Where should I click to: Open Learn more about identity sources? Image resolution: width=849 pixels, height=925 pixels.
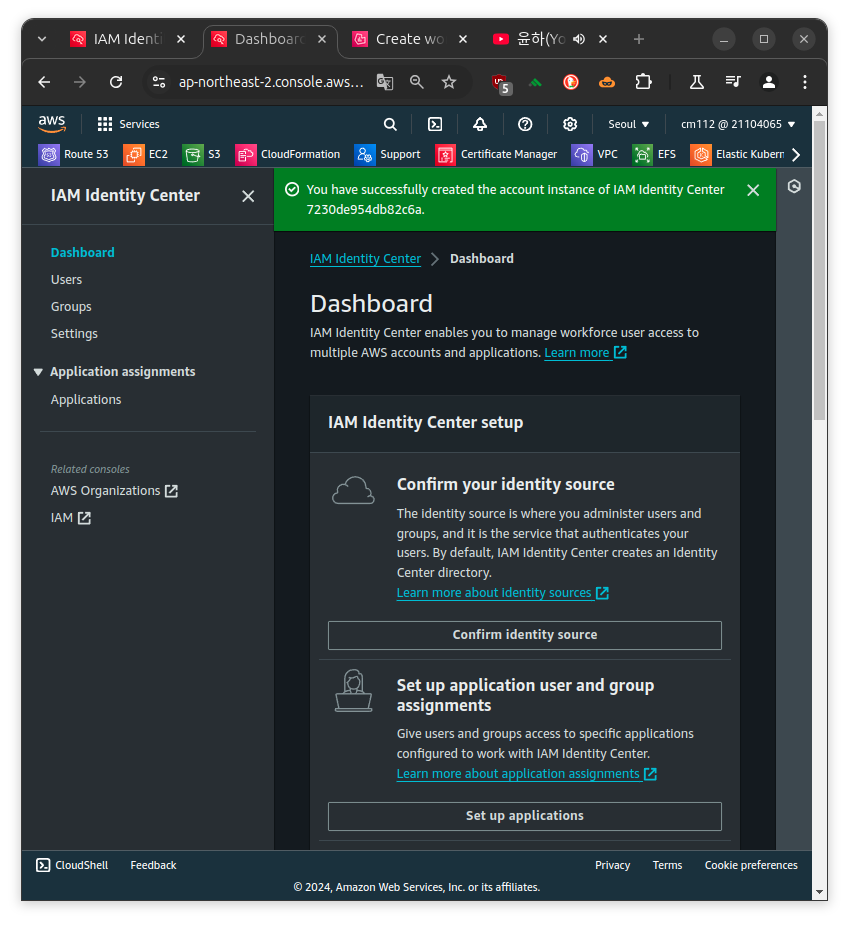coord(502,593)
